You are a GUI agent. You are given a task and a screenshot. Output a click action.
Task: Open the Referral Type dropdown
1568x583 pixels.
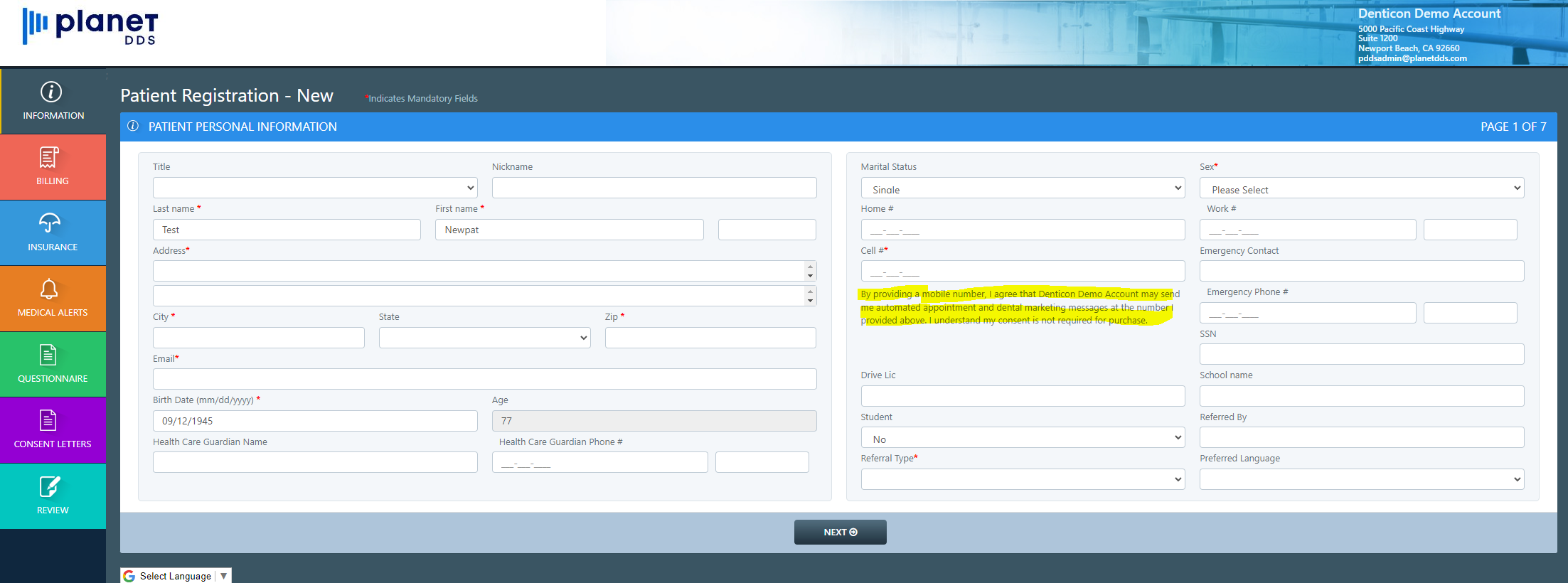[x=1023, y=479]
